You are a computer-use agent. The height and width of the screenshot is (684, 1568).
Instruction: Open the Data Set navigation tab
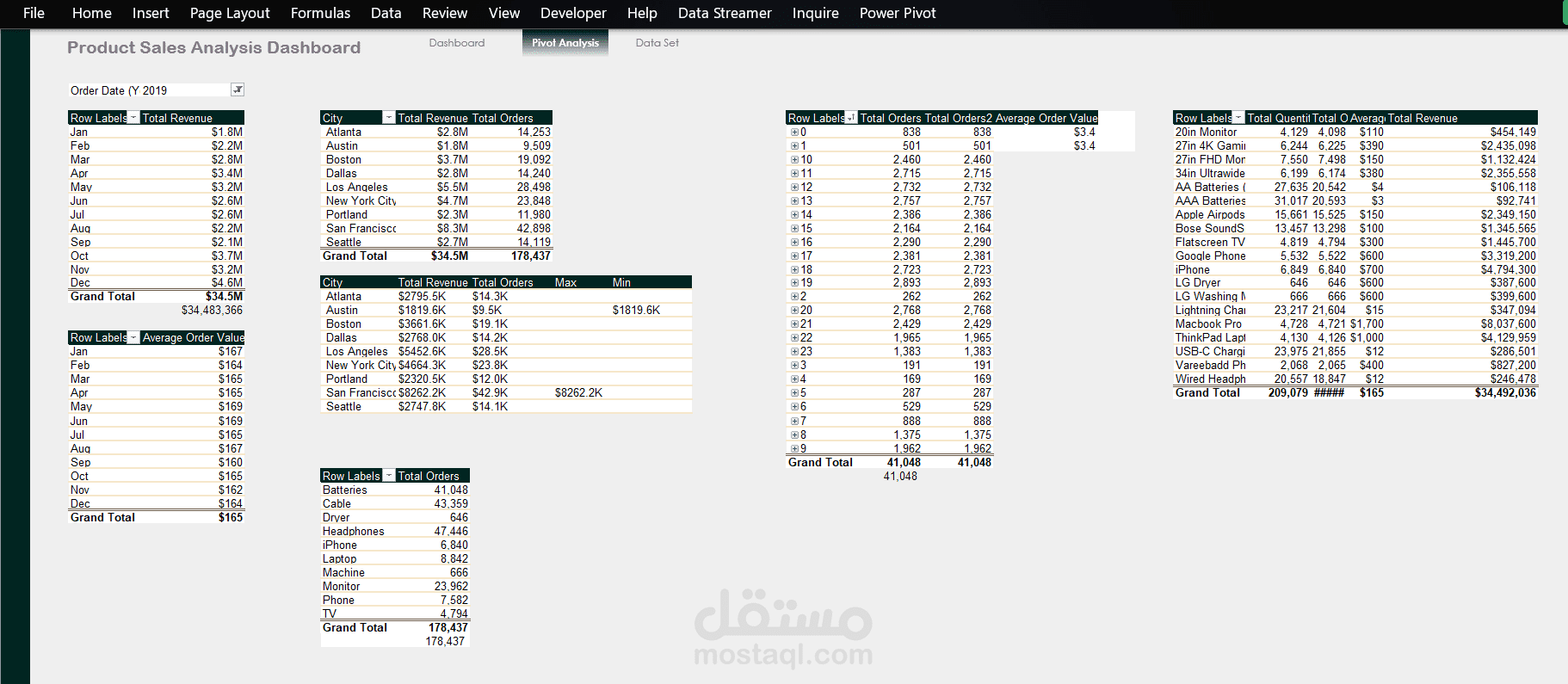657,43
